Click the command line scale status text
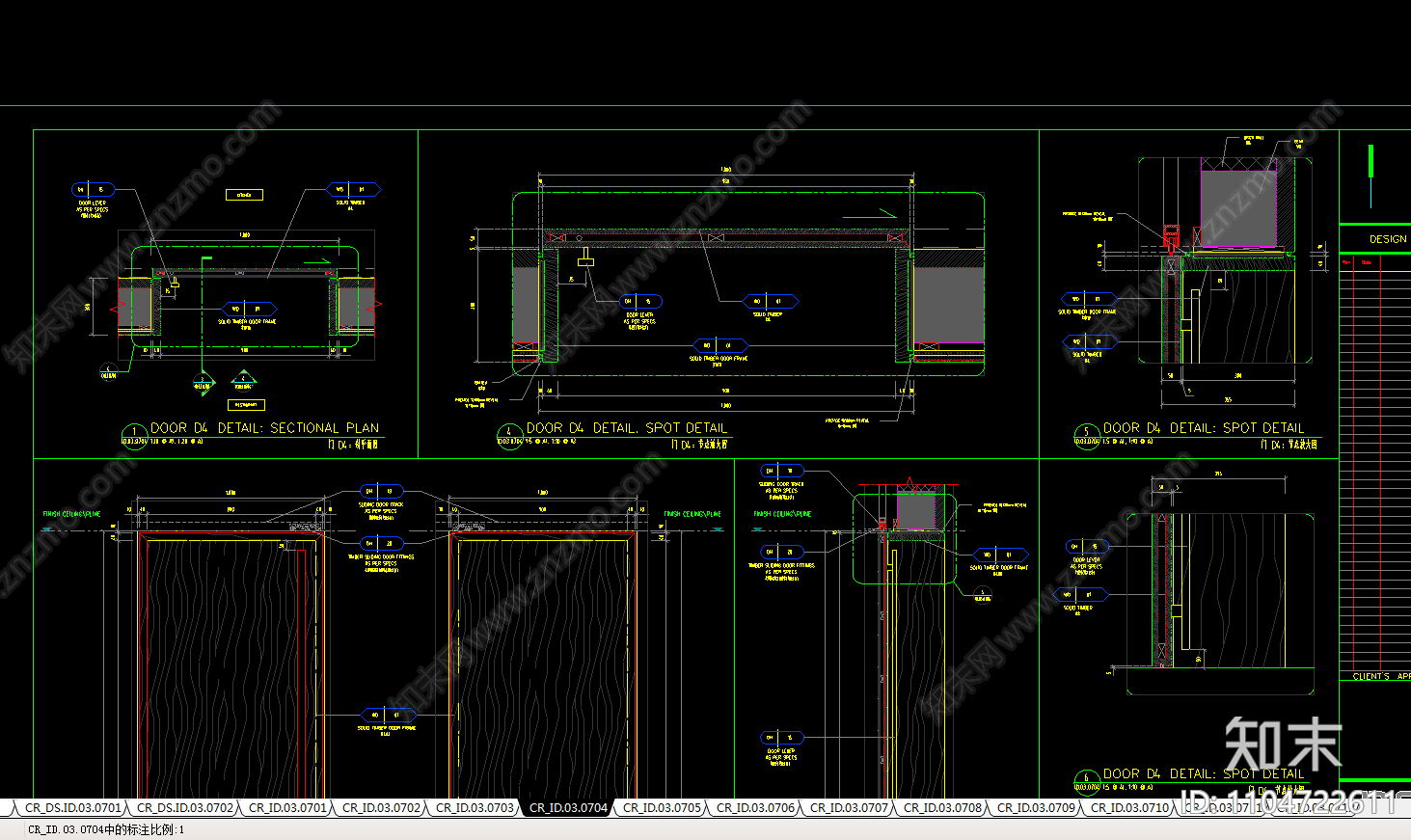Screen dimensions: 1411x840 106,829
